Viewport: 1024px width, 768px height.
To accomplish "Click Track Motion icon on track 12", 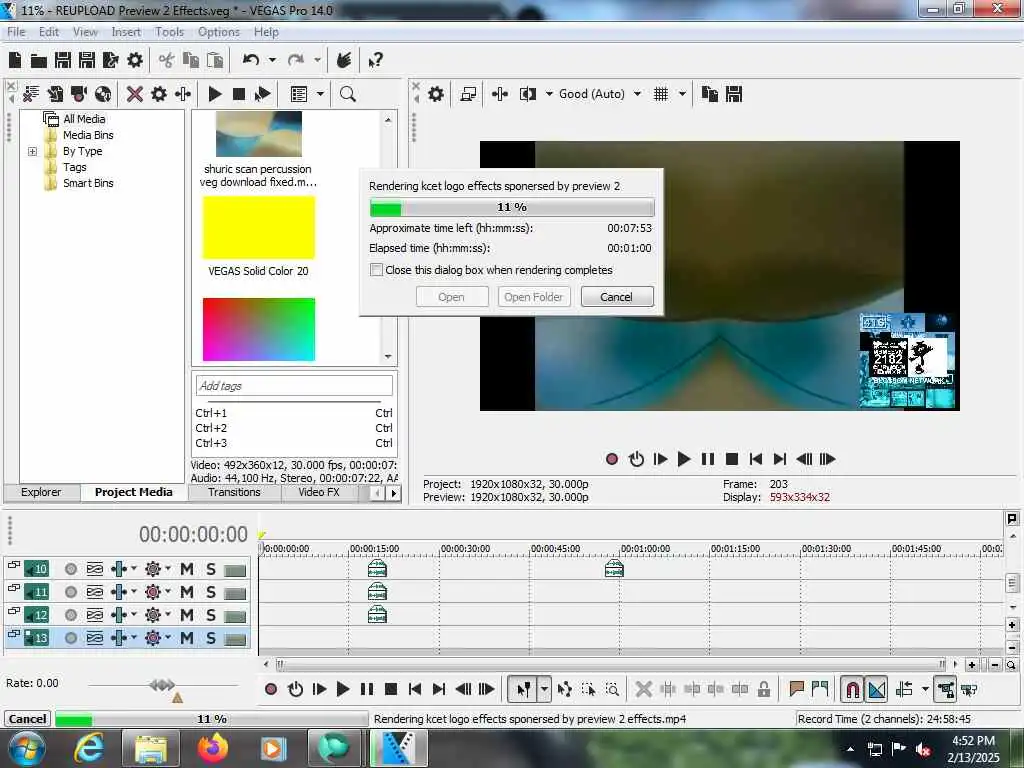I will (x=95, y=615).
